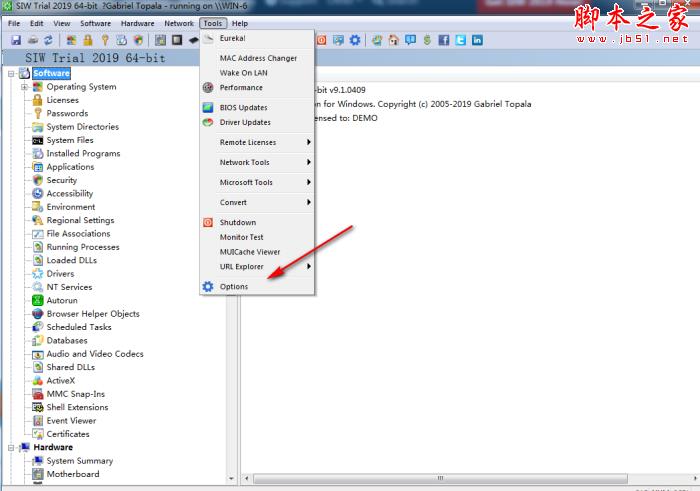Viewport: 700px width, 491px height.
Task: Open the View menu
Action: (62, 23)
